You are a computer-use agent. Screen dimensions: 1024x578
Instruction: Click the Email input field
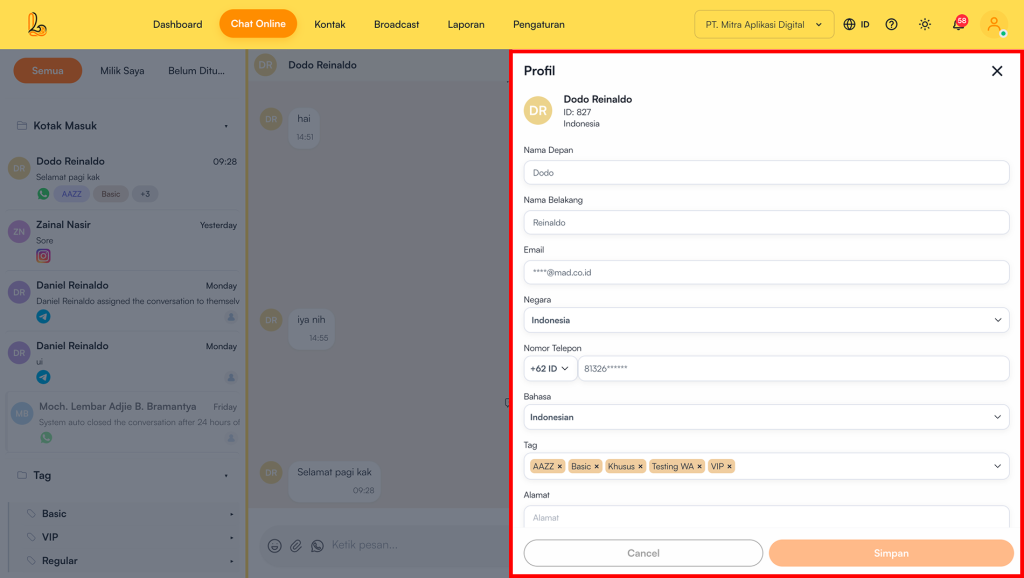pos(766,272)
